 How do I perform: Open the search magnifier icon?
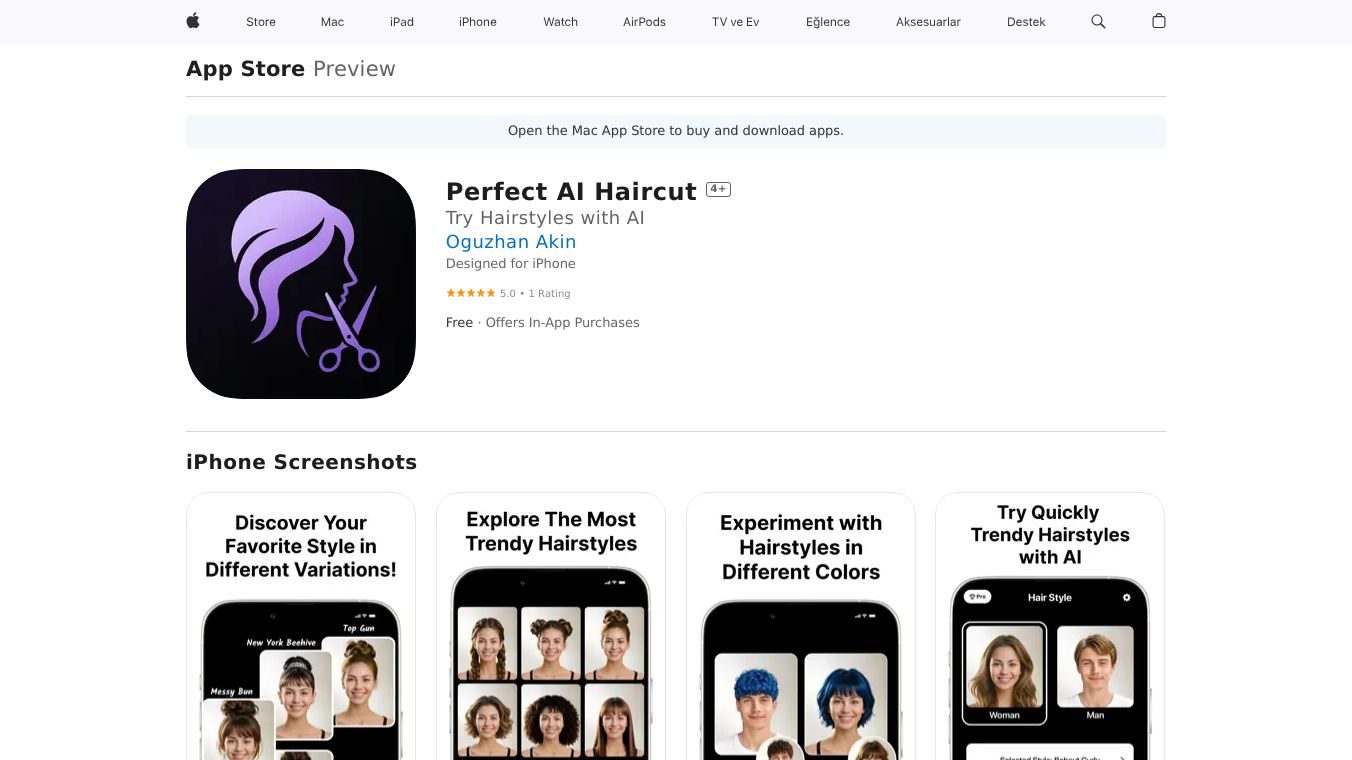[1098, 21]
